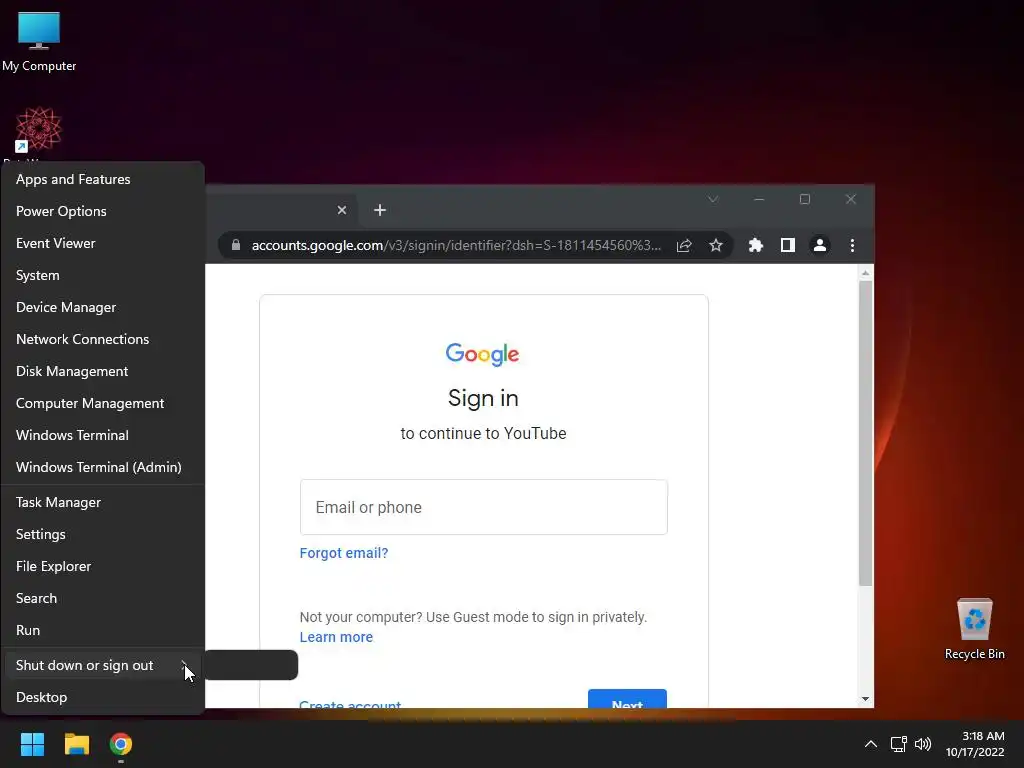The image size is (1024, 768).
Task: Open the Chrome profile avatar
Action: click(820, 246)
